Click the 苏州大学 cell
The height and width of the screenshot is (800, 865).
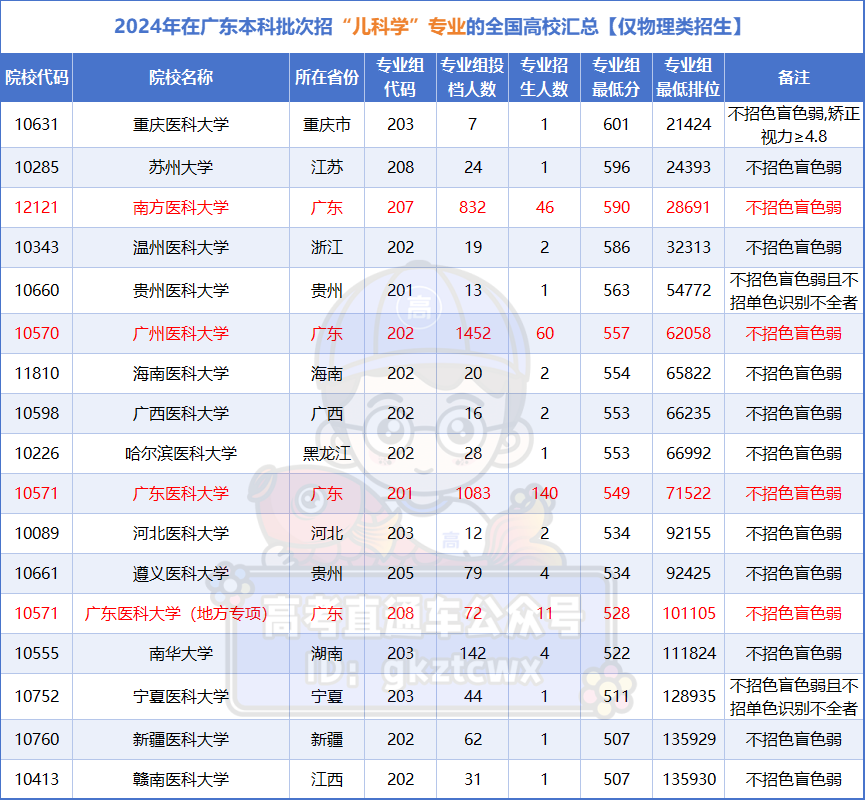(180, 168)
